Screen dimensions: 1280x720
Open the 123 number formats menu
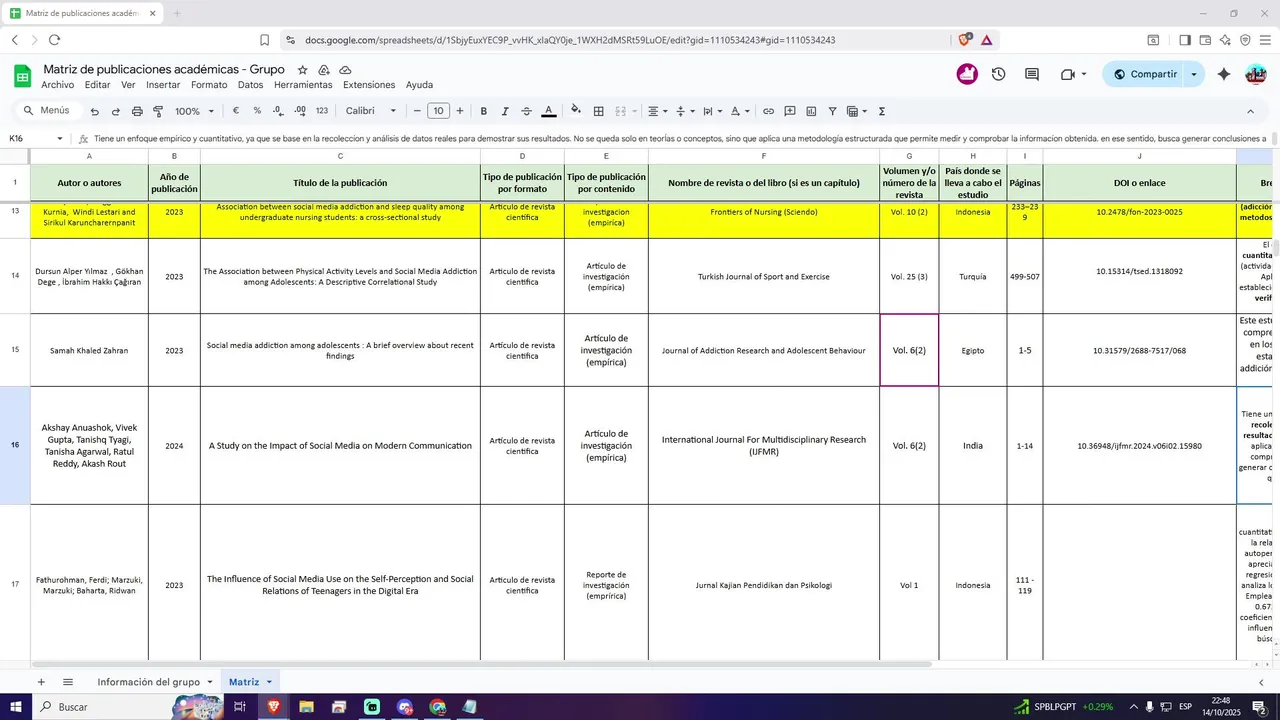[x=322, y=111]
